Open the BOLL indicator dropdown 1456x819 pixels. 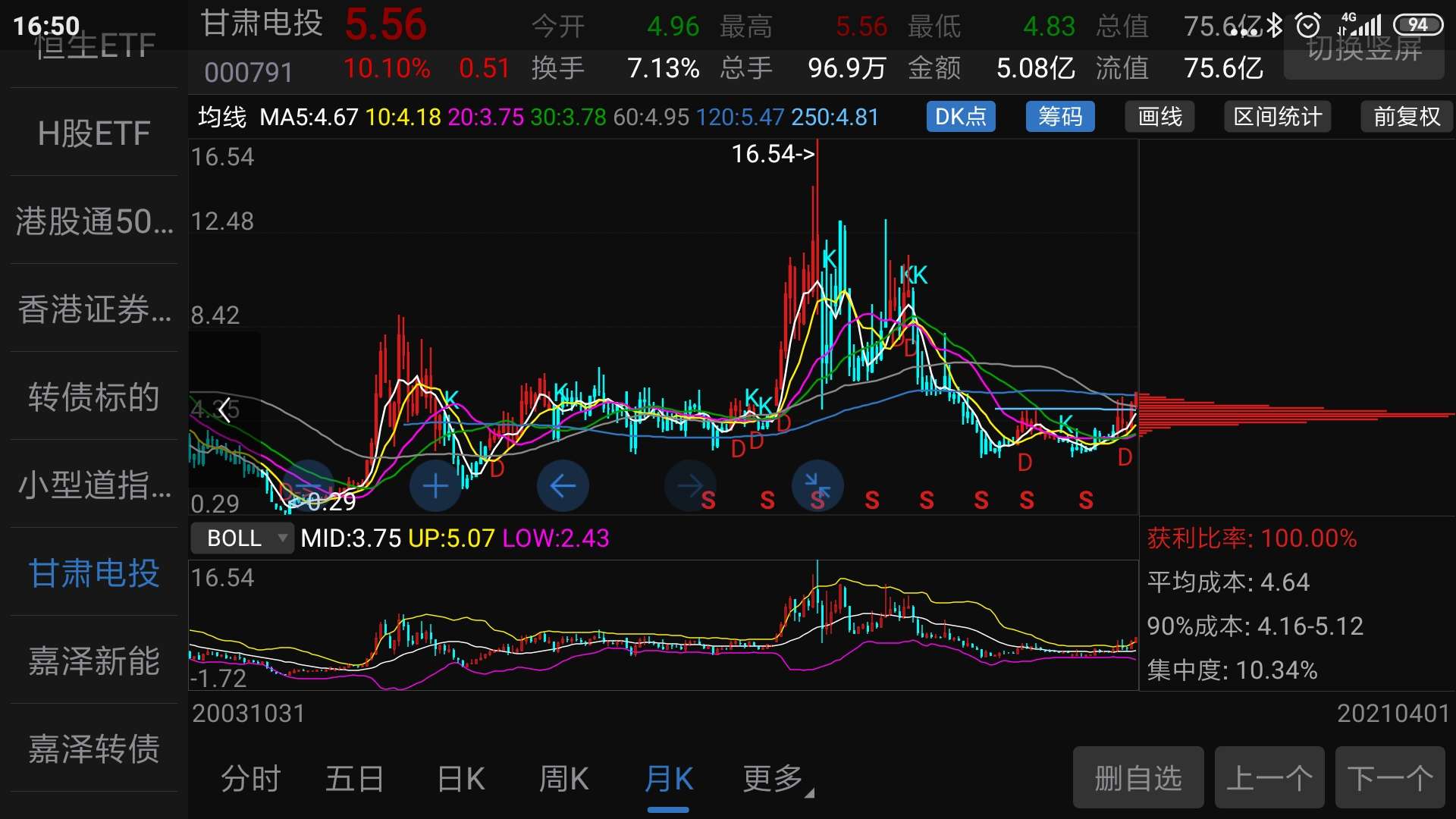coord(241,538)
